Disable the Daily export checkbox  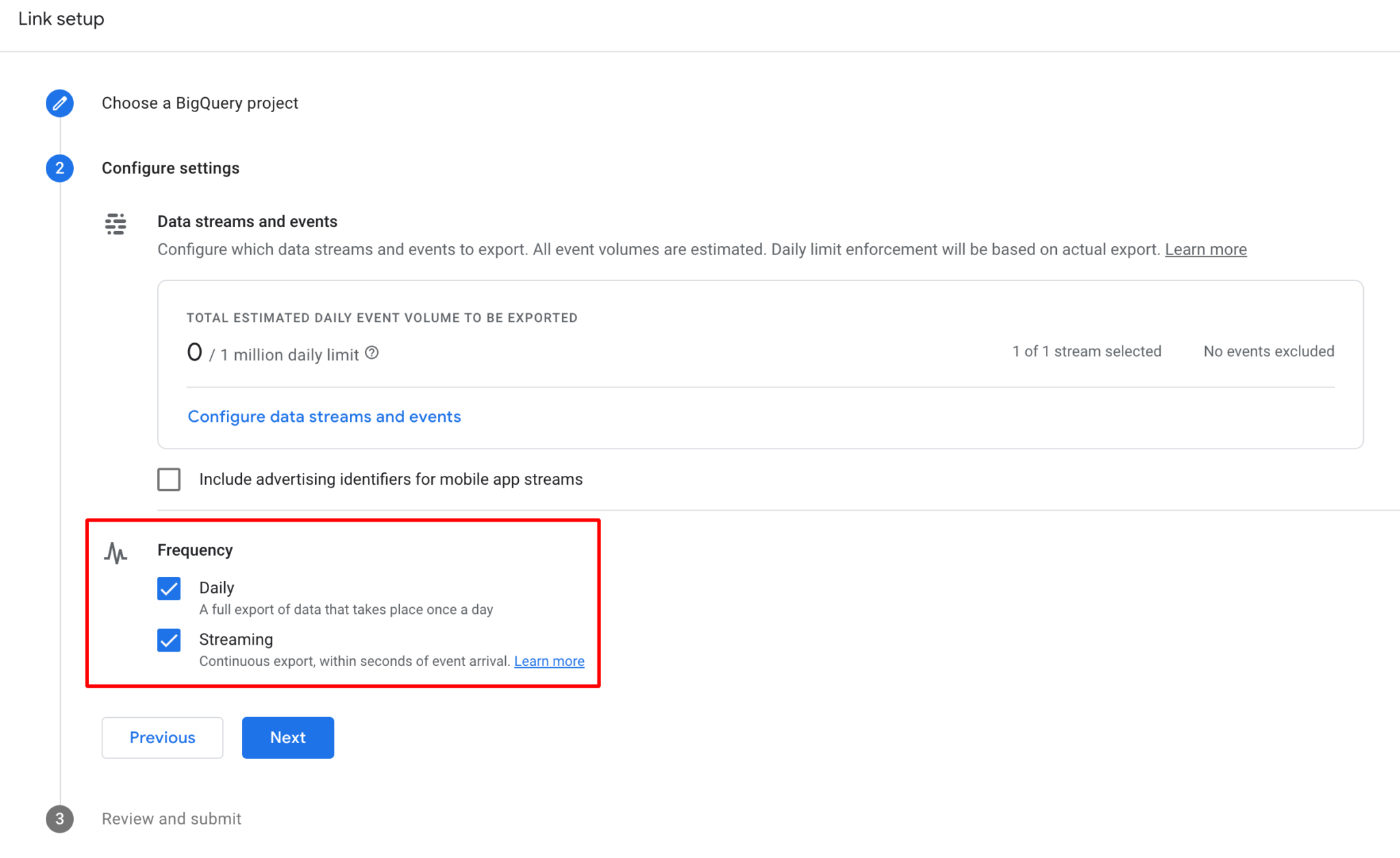[x=168, y=588]
